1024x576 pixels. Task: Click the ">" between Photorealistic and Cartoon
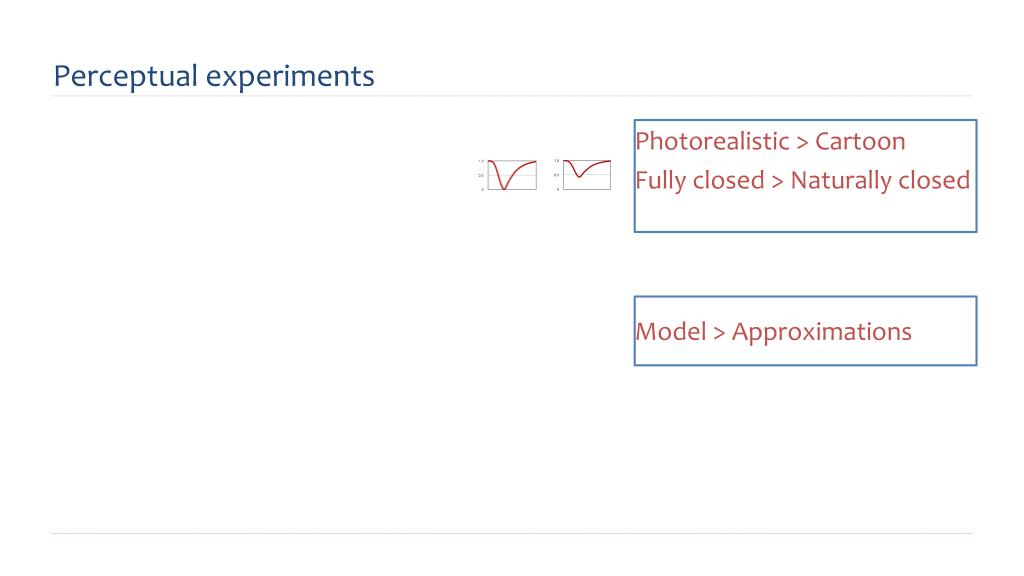coord(803,143)
